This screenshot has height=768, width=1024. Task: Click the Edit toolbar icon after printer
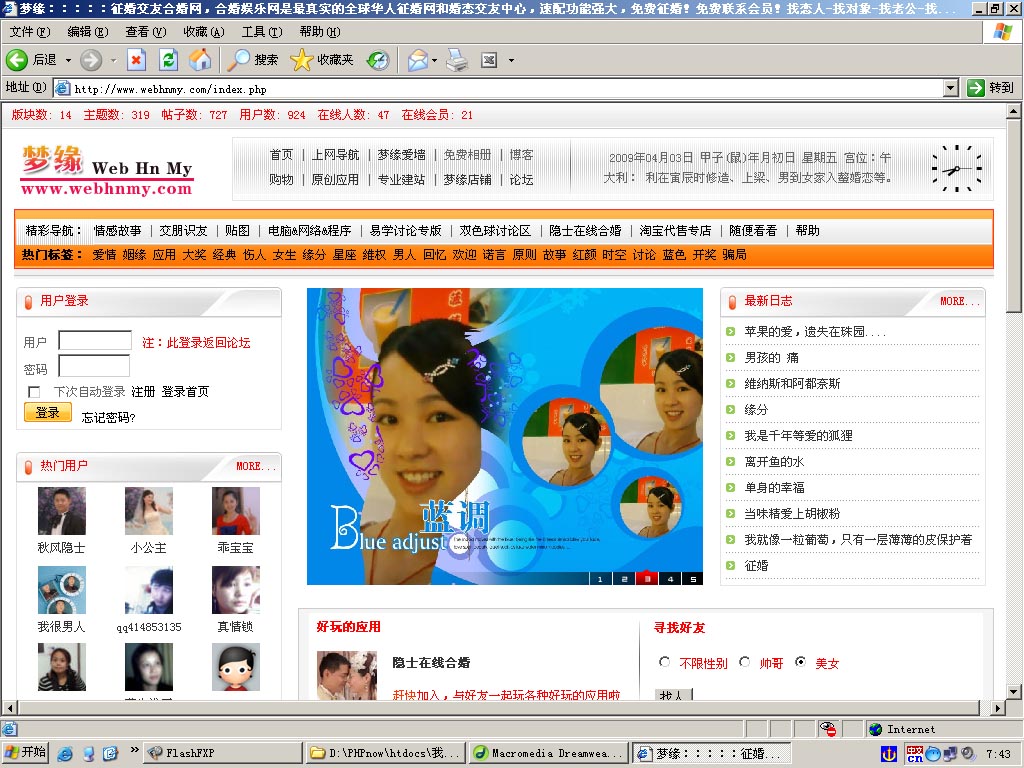[489, 60]
